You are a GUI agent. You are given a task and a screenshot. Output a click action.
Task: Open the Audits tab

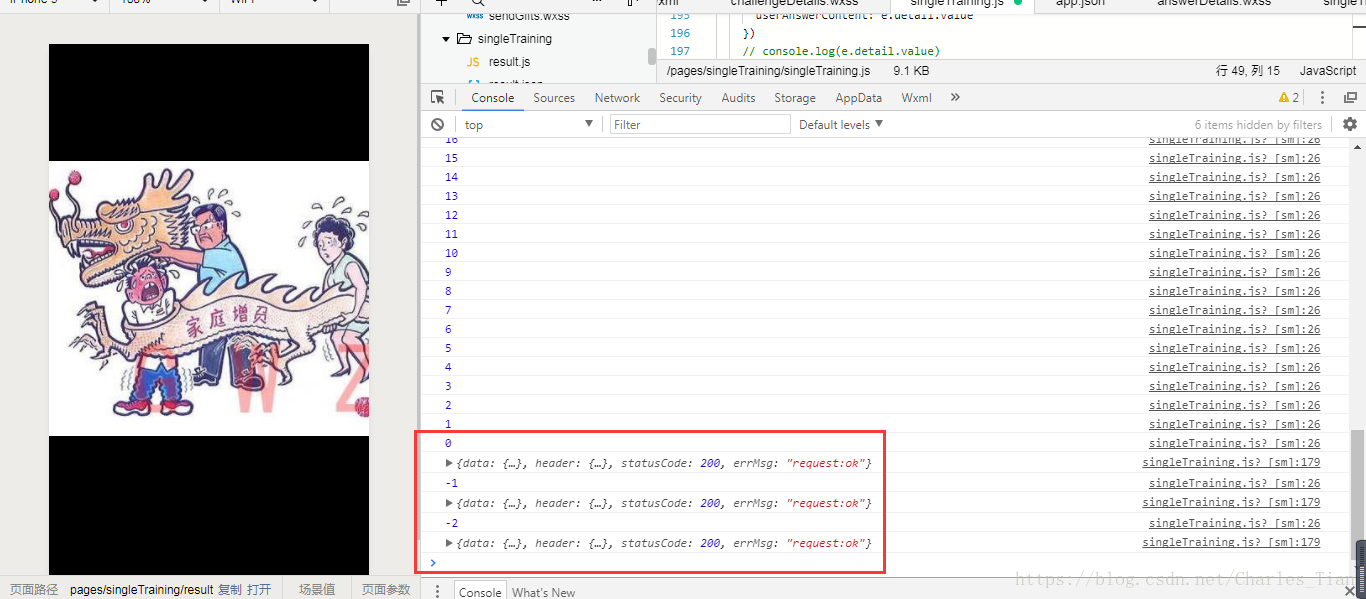[x=738, y=97]
